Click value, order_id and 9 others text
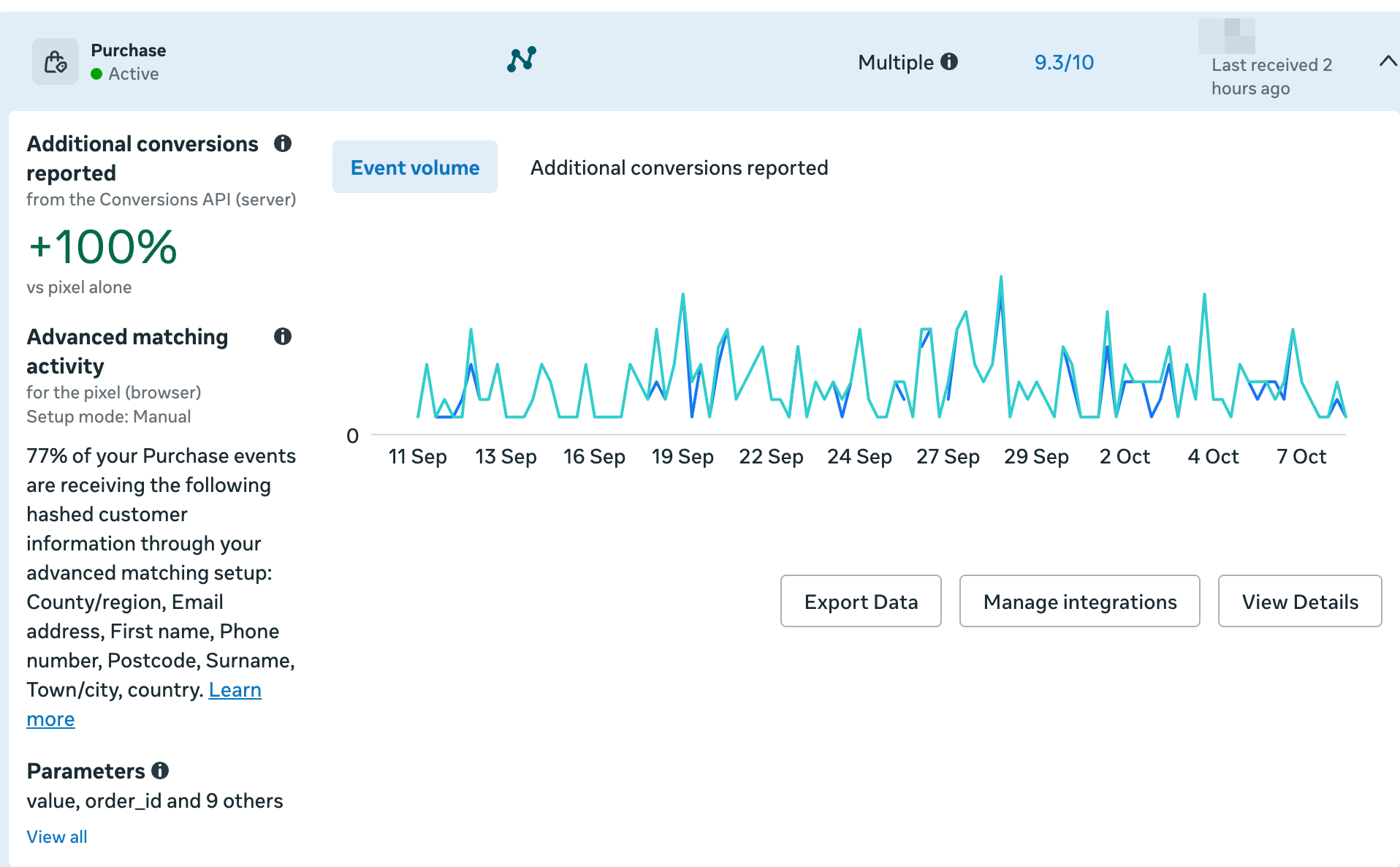Viewport: 1400px width, 867px height. tap(155, 801)
